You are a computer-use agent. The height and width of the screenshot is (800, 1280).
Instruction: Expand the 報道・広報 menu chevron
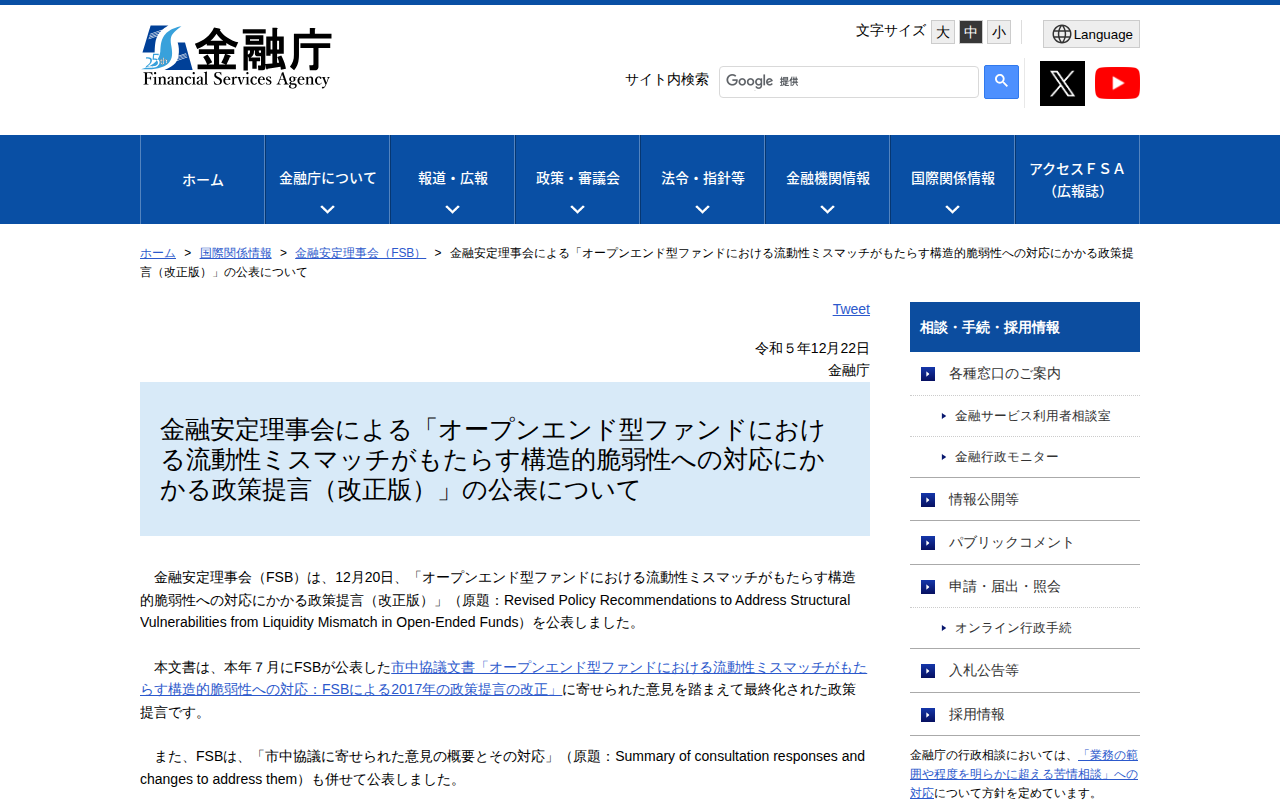click(x=452, y=208)
